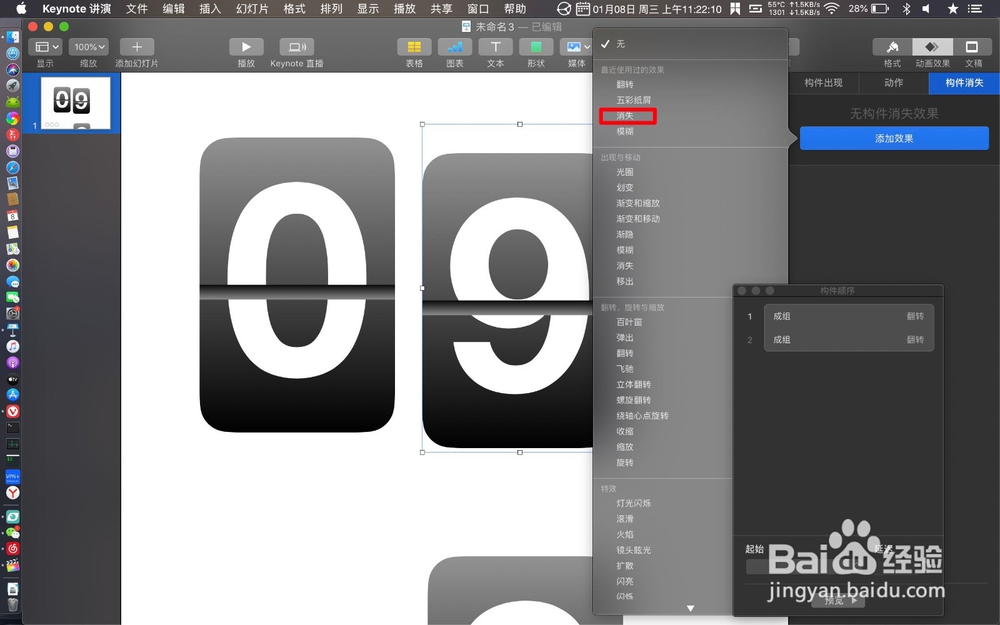
Task: Switch to the 构件出现 tab
Action: tap(823, 83)
